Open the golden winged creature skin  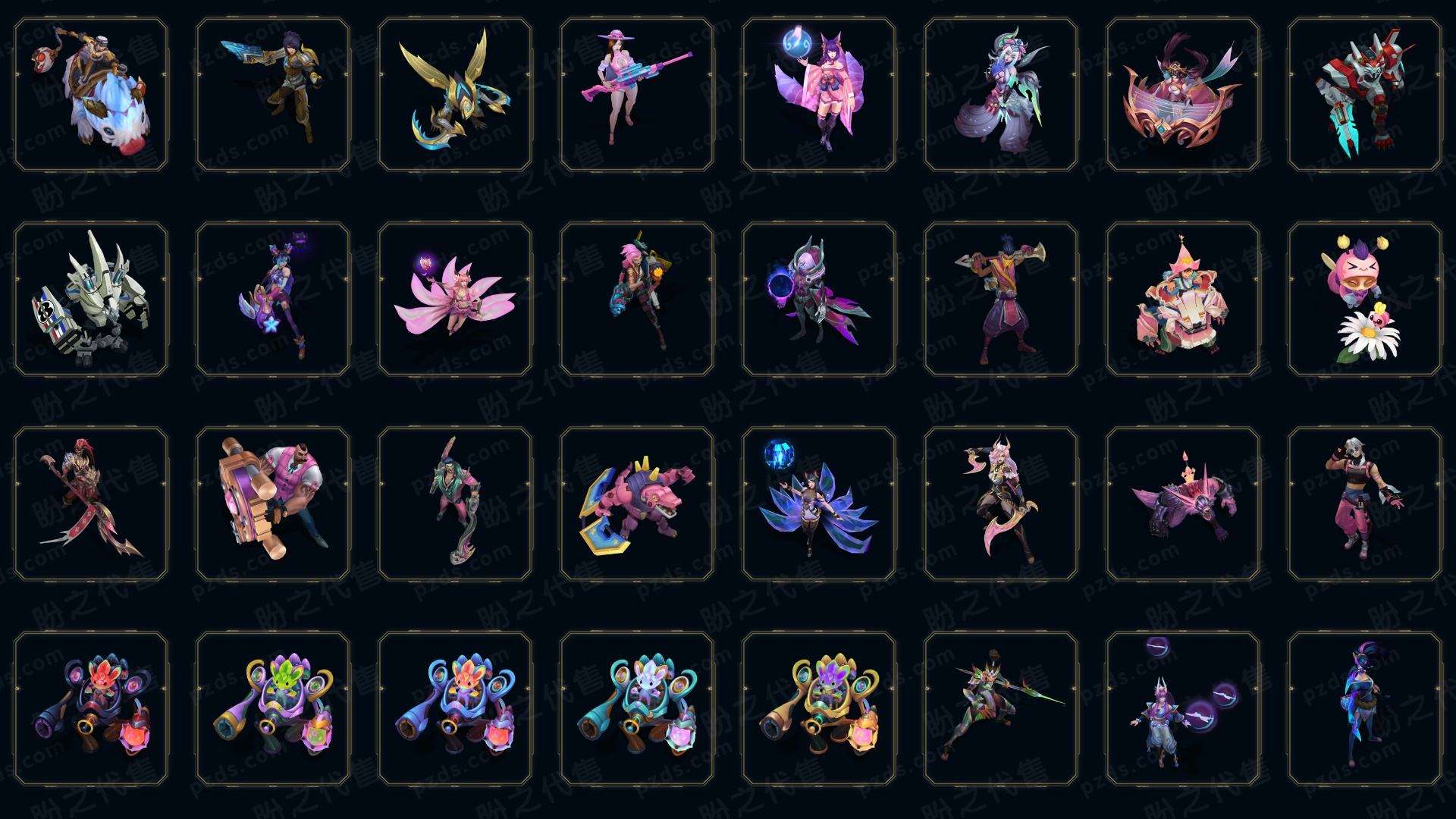[x=455, y=95]
